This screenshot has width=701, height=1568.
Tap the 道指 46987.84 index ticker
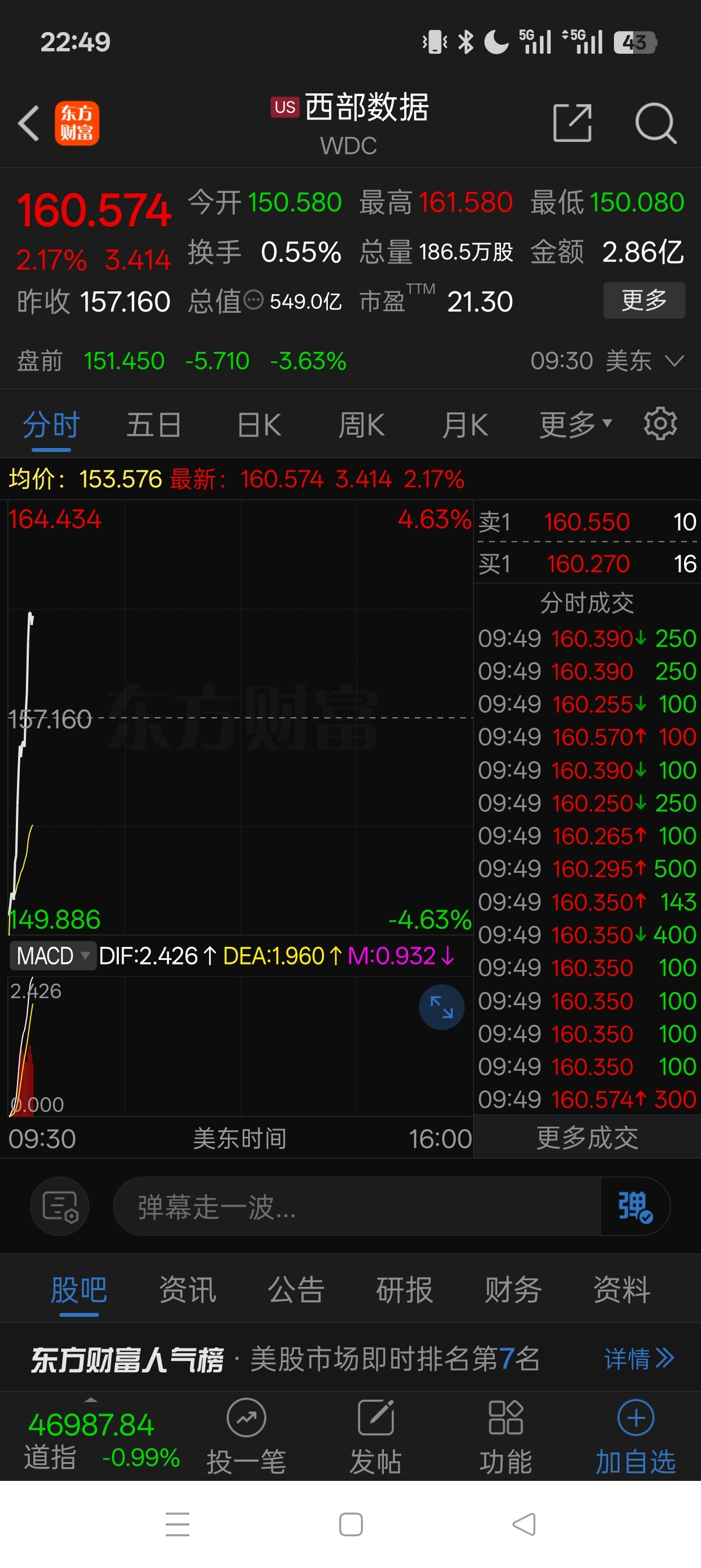102,1441
